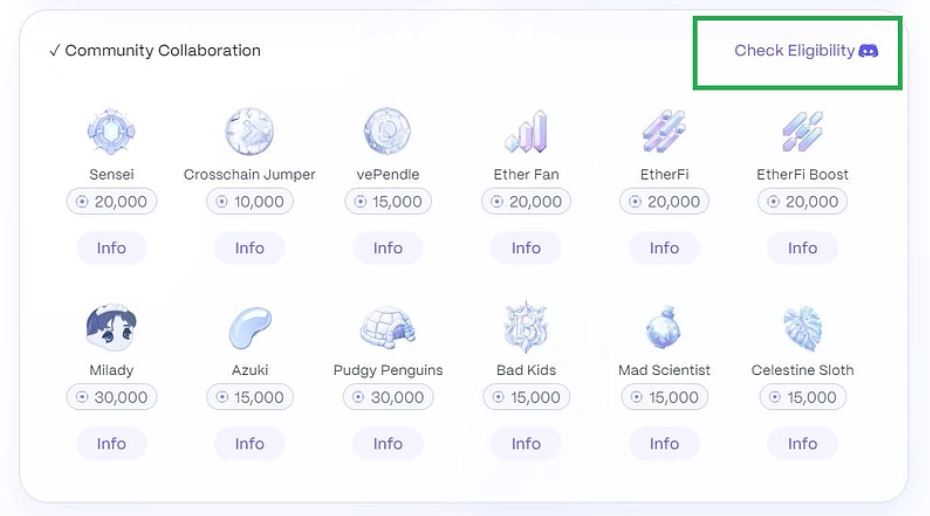Click the Azuki bean icon
Screen dimensions: 930x516
coord(249,327)
